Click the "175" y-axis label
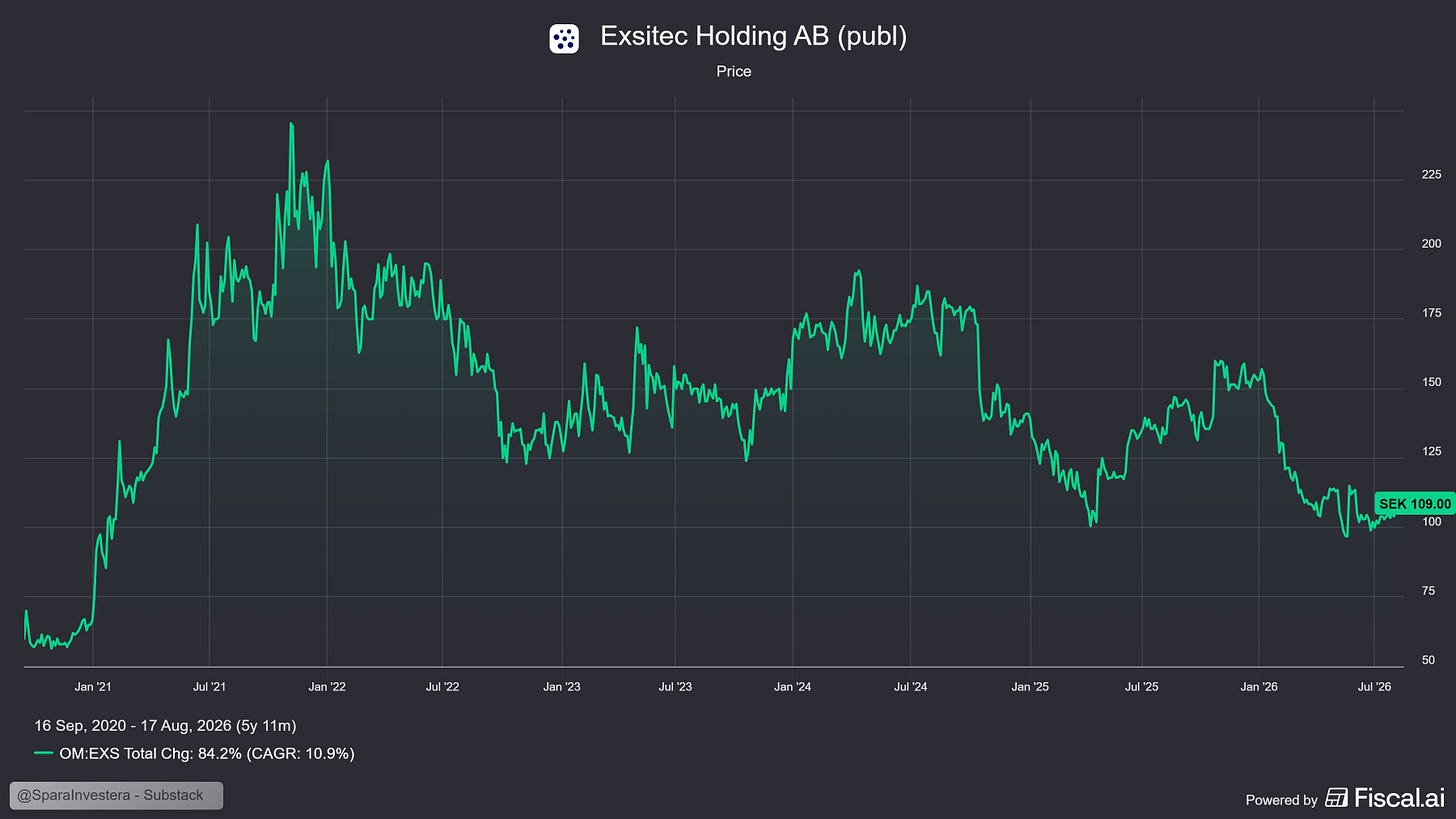The height and width of the screenshot is (819, 1456). (x=1431, y=313)
